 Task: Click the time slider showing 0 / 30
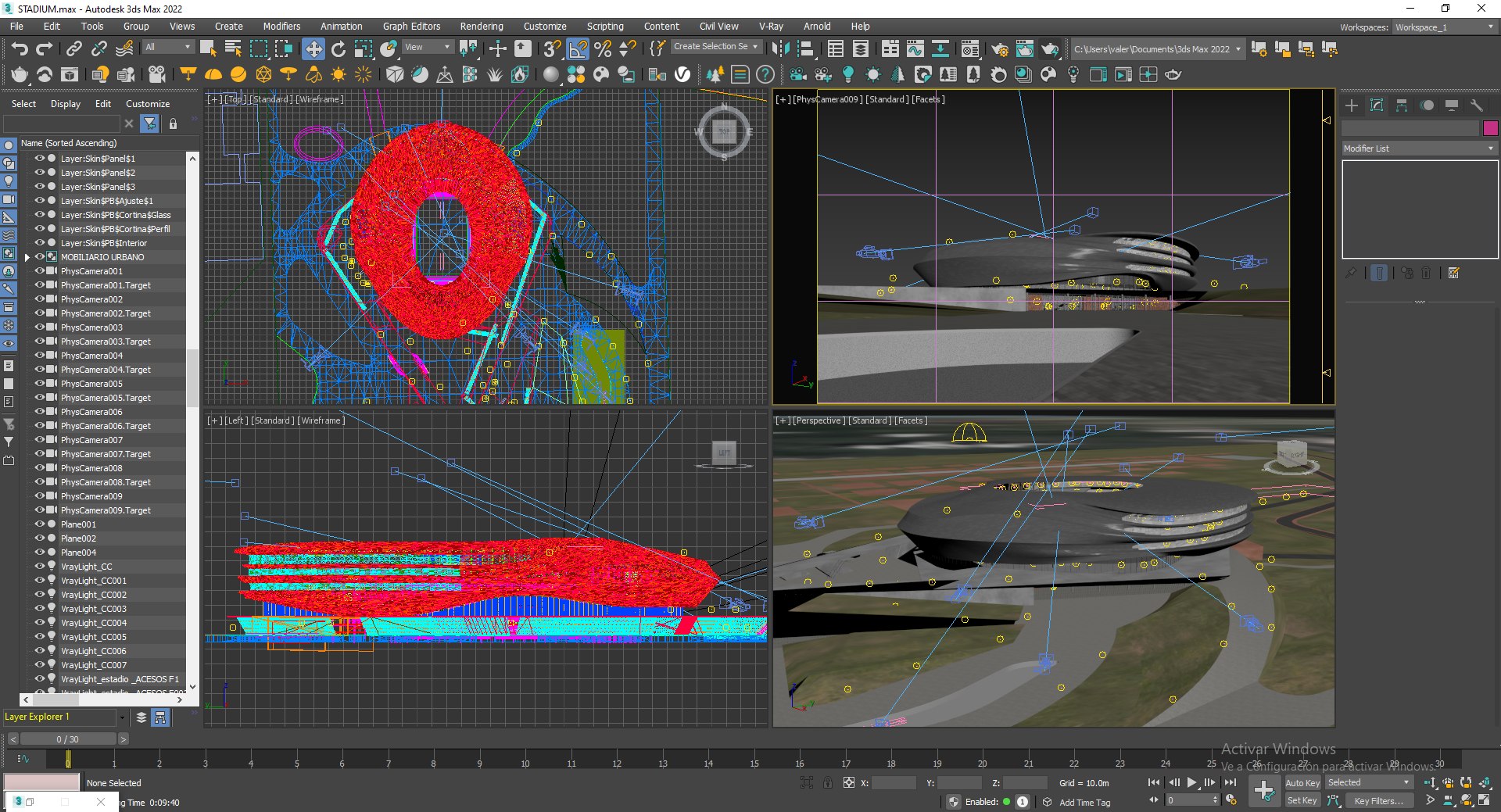(67, 739)
